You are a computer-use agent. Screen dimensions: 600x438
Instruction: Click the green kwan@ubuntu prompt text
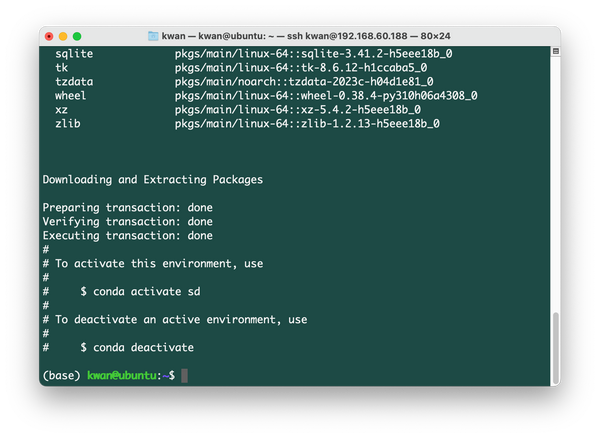(121, 375)
